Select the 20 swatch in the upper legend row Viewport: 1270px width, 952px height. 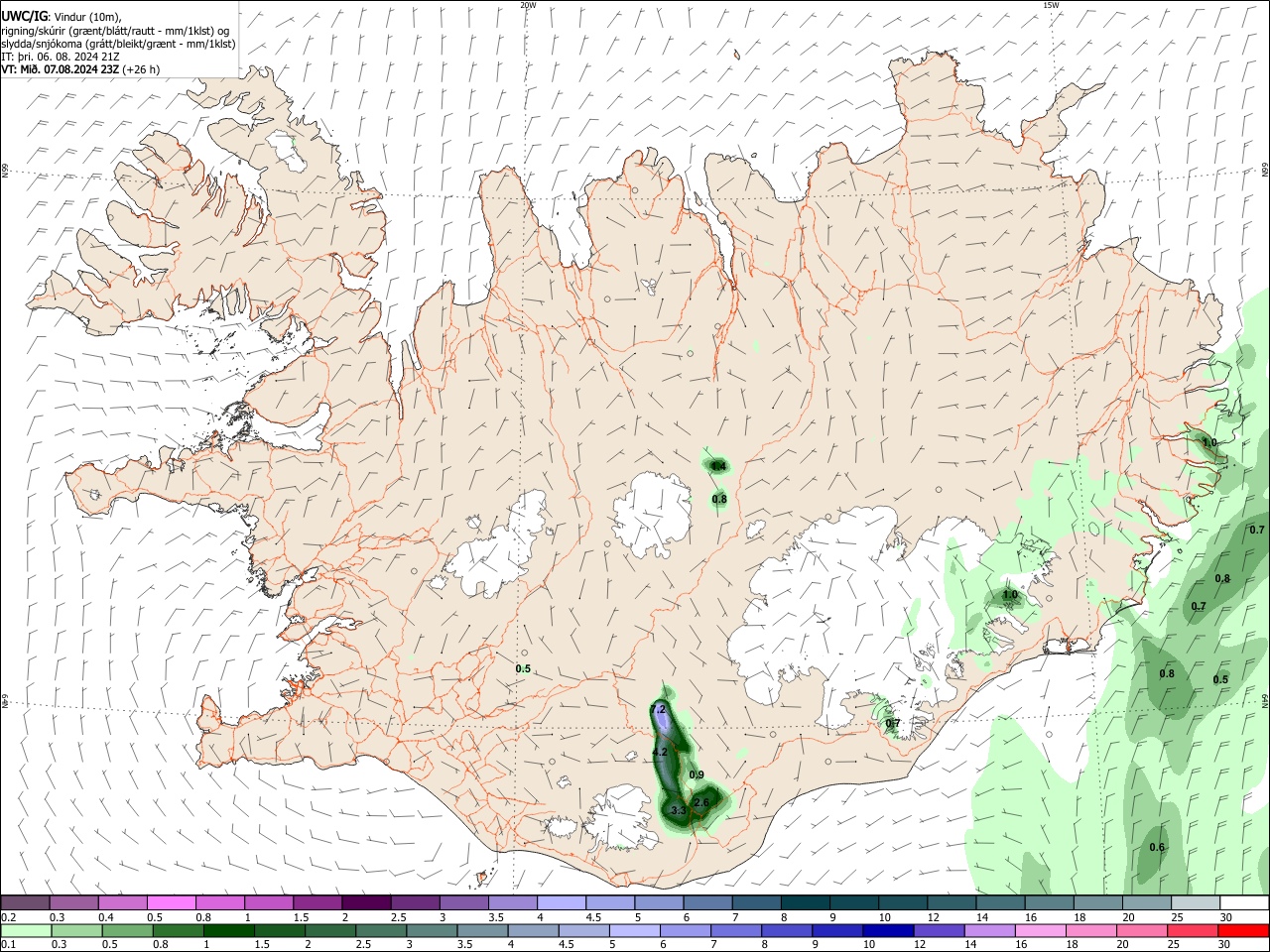(x=1147, y=902)
